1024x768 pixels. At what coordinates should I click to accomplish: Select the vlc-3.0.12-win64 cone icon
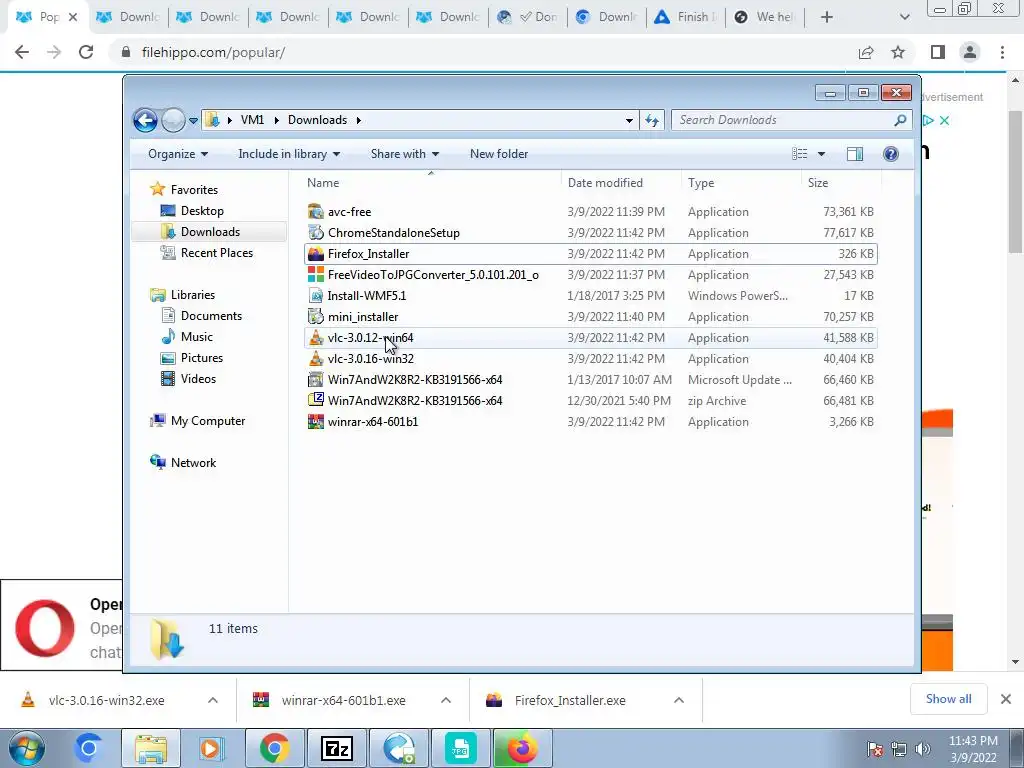tap(315, 338)
